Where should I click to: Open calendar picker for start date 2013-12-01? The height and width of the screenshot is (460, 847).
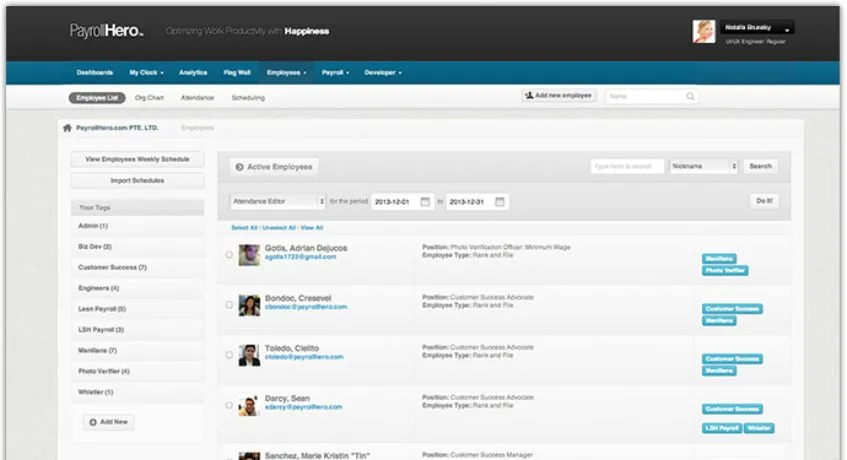[x=425, y=201]
